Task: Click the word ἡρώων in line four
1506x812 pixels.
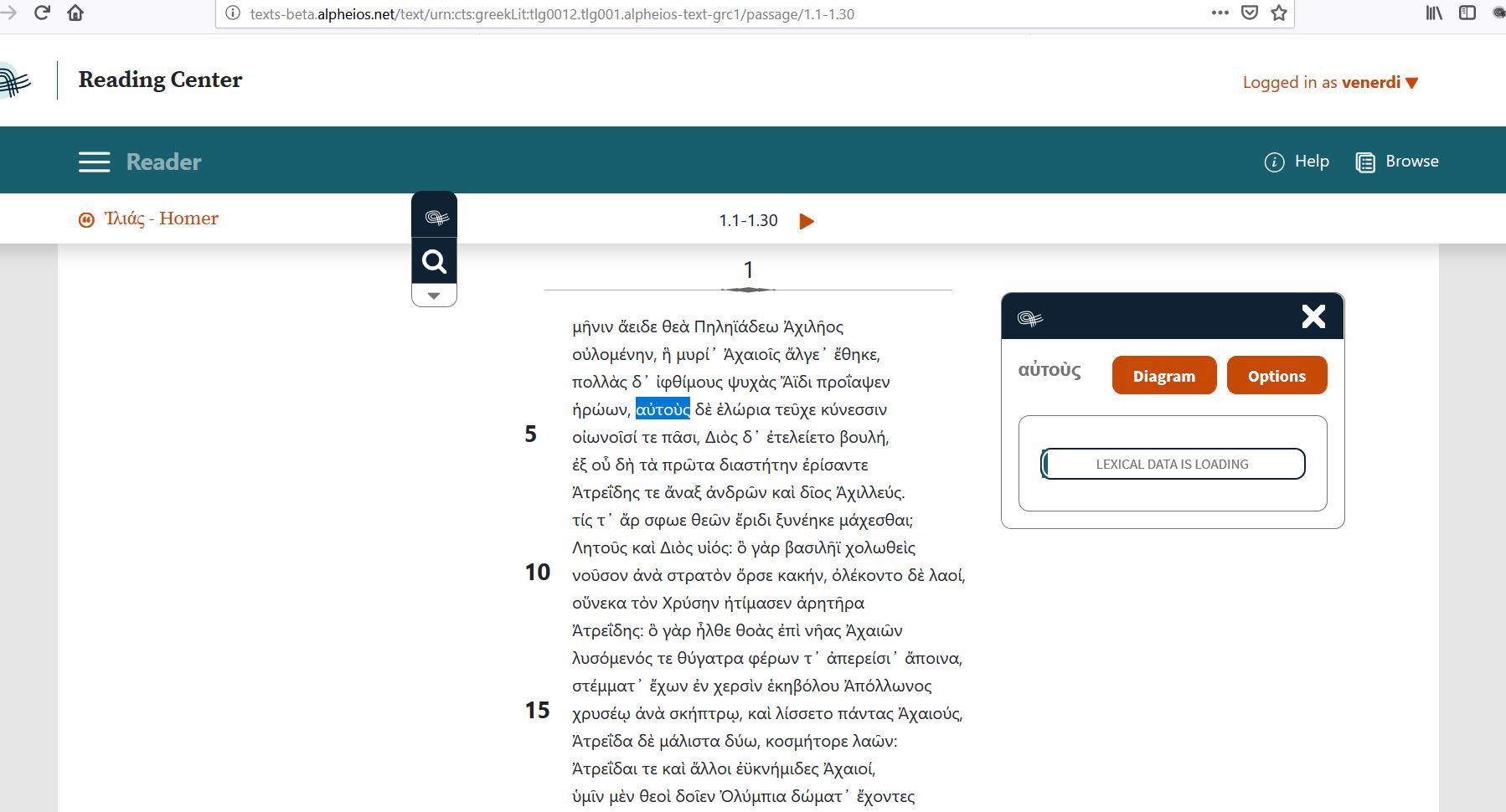Action: pyautogui.click(x=601, y=409)
